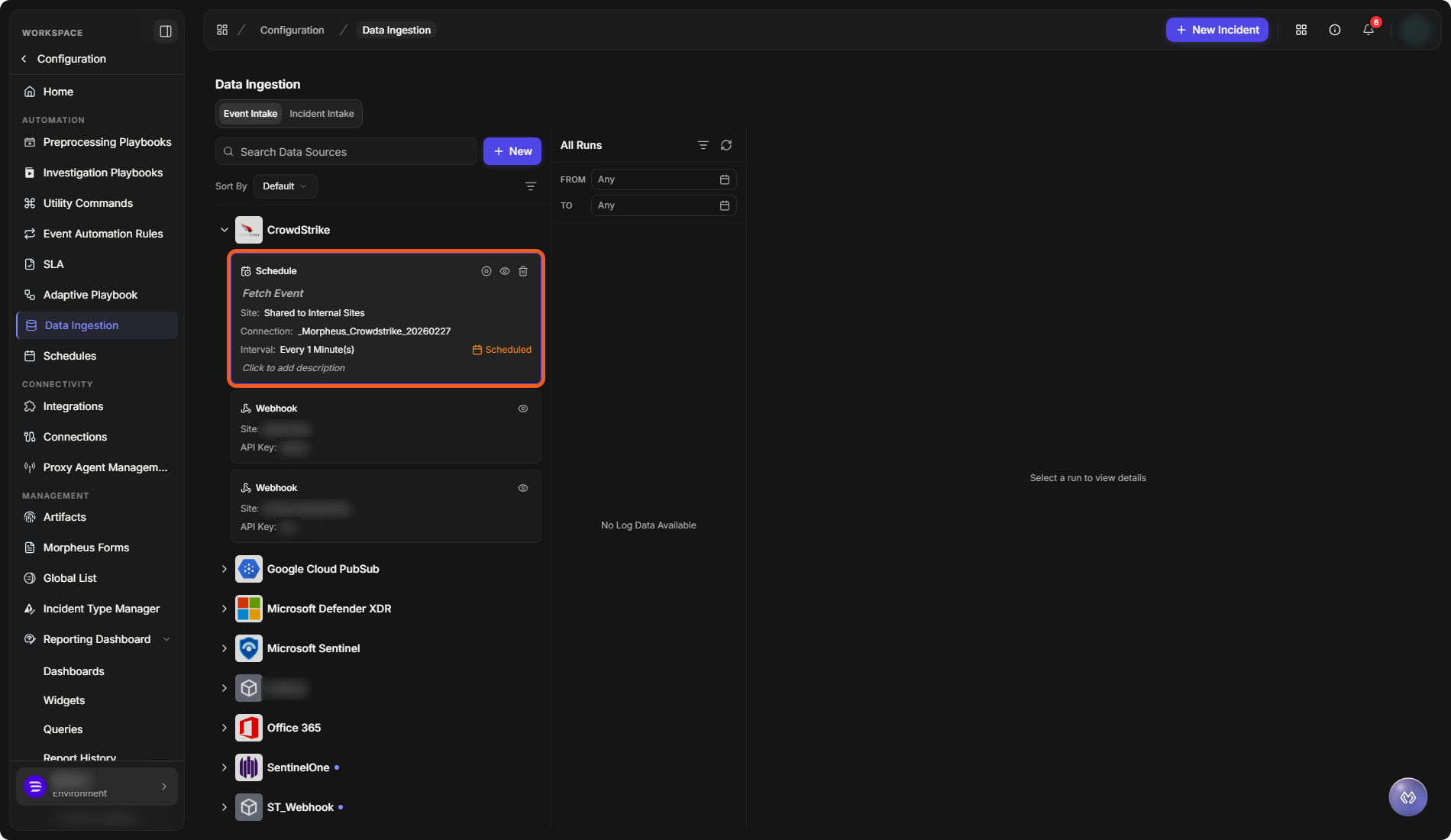The image size is (1451, 840).
Task: Open the floating assistant button
Action: [1408, 797]
